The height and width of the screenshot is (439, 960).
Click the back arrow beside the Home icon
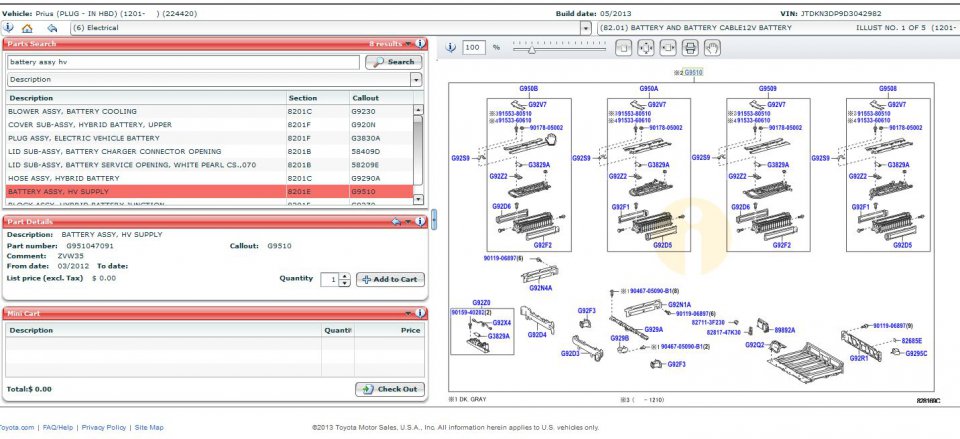52,28
